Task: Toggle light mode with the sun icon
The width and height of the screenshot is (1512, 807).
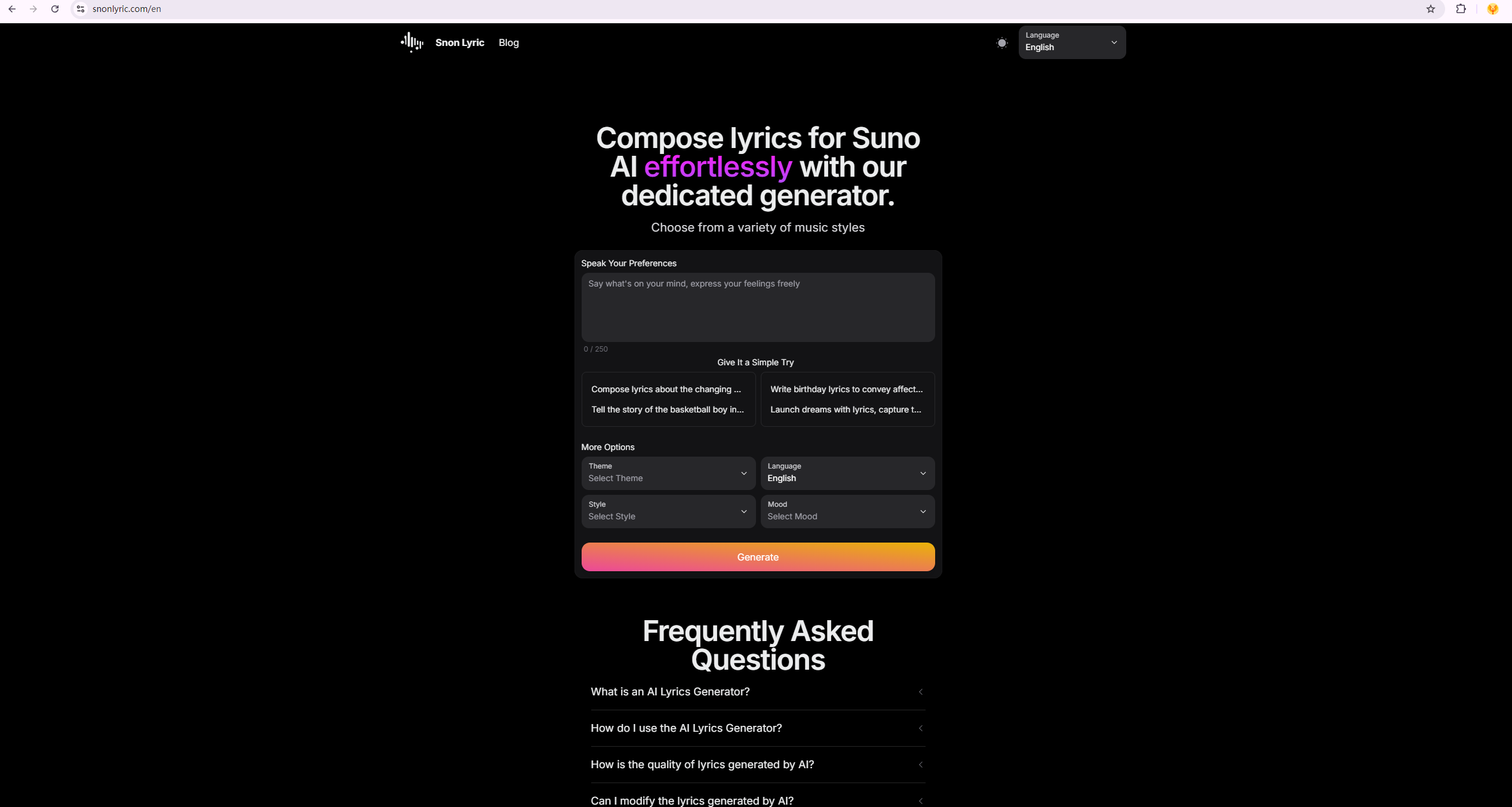Action: 1001,42
